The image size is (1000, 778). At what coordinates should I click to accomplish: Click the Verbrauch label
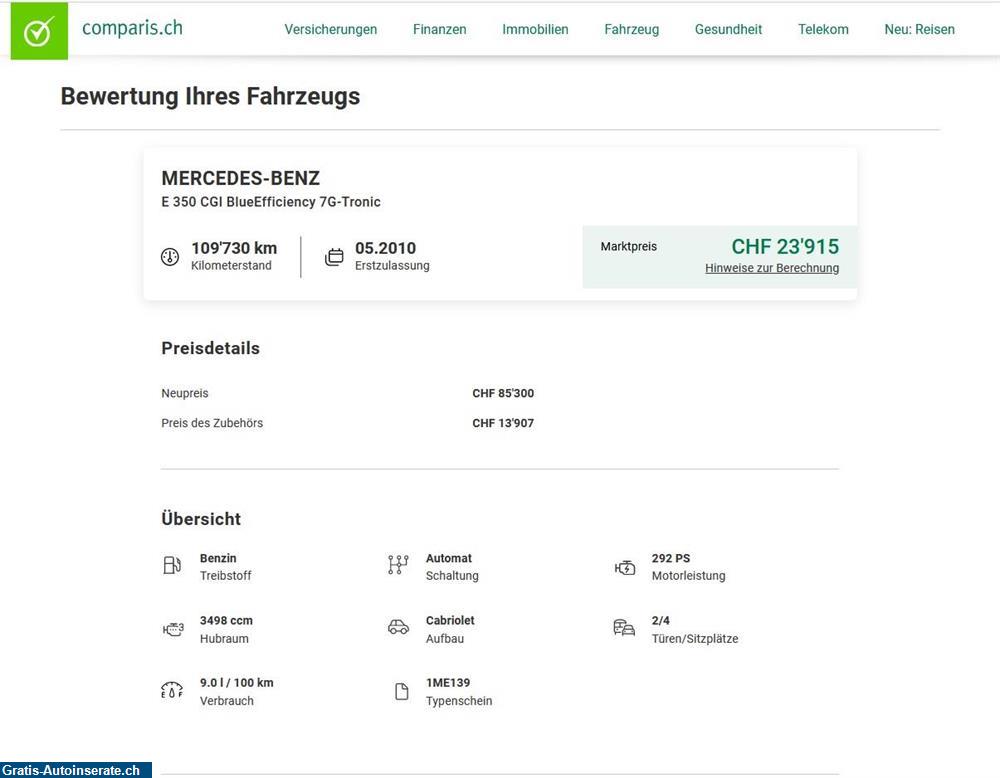point(227,701)
